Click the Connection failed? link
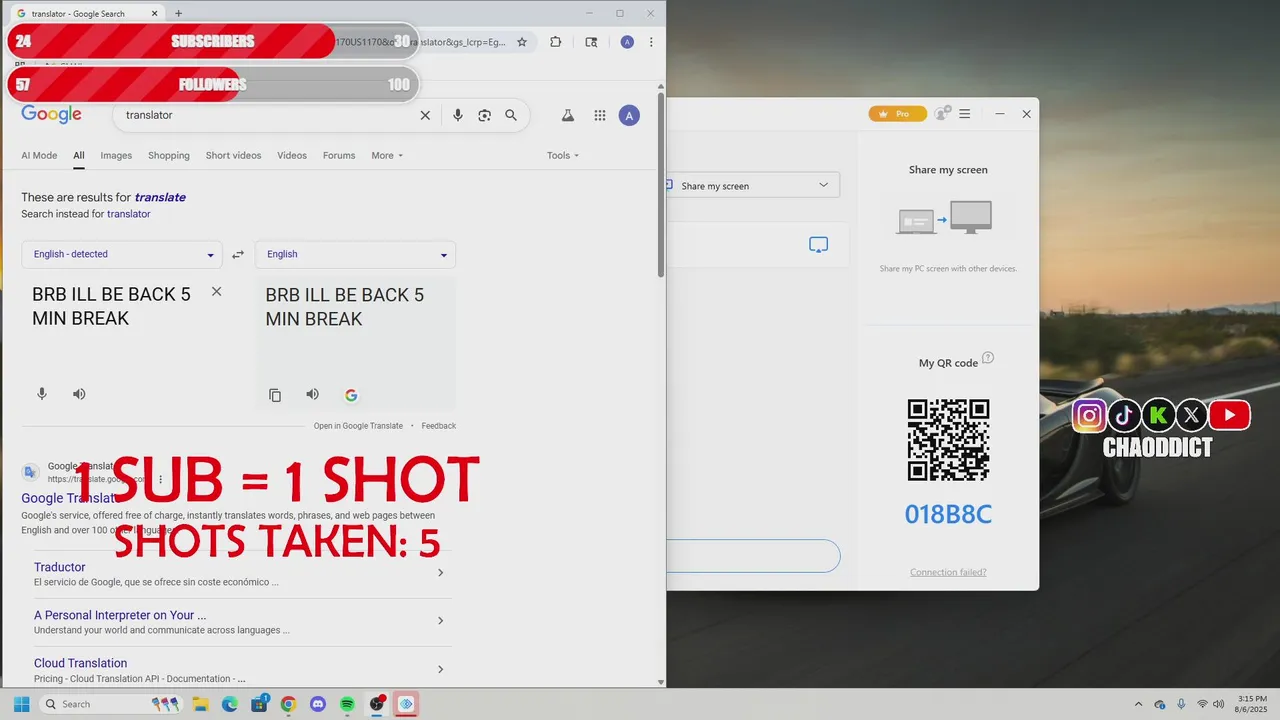Screen dimensions: 1280x720 [948, 572]
